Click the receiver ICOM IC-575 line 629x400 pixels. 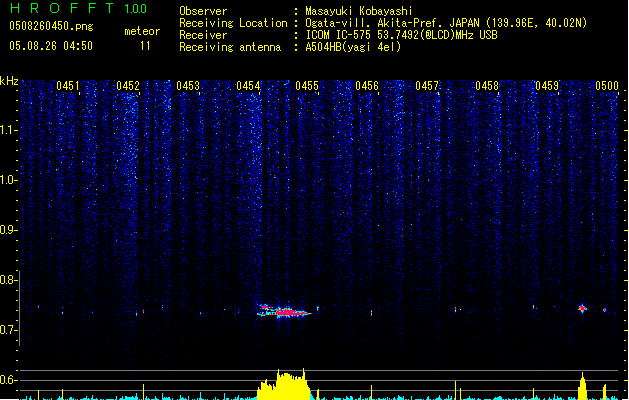[x=402, y=35]
